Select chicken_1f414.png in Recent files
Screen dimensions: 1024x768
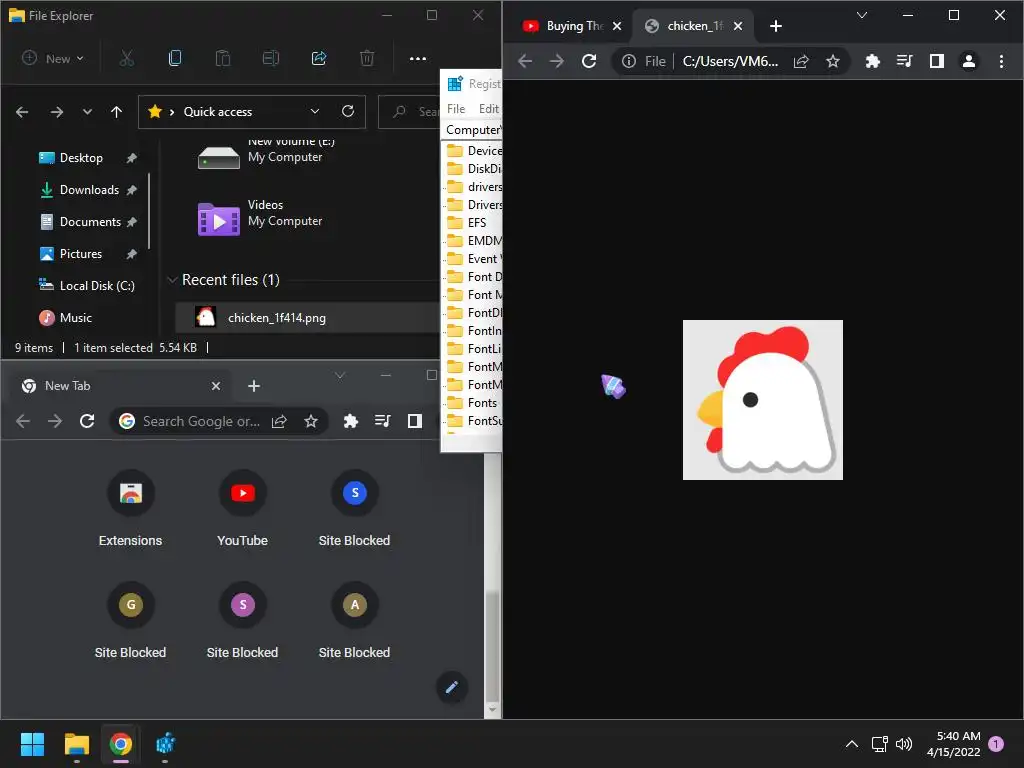coord(307,317)
